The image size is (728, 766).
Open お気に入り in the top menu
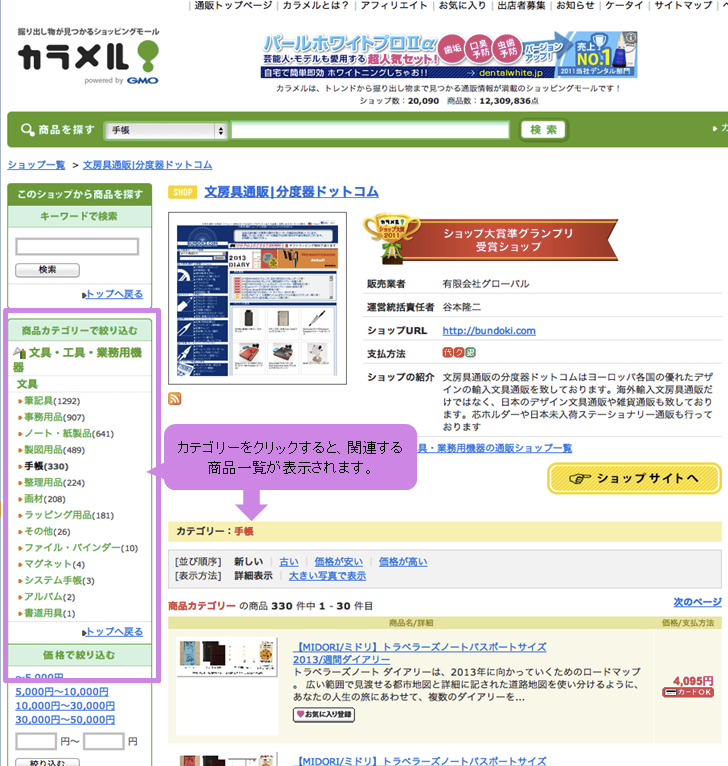click(x=462, y=5)
